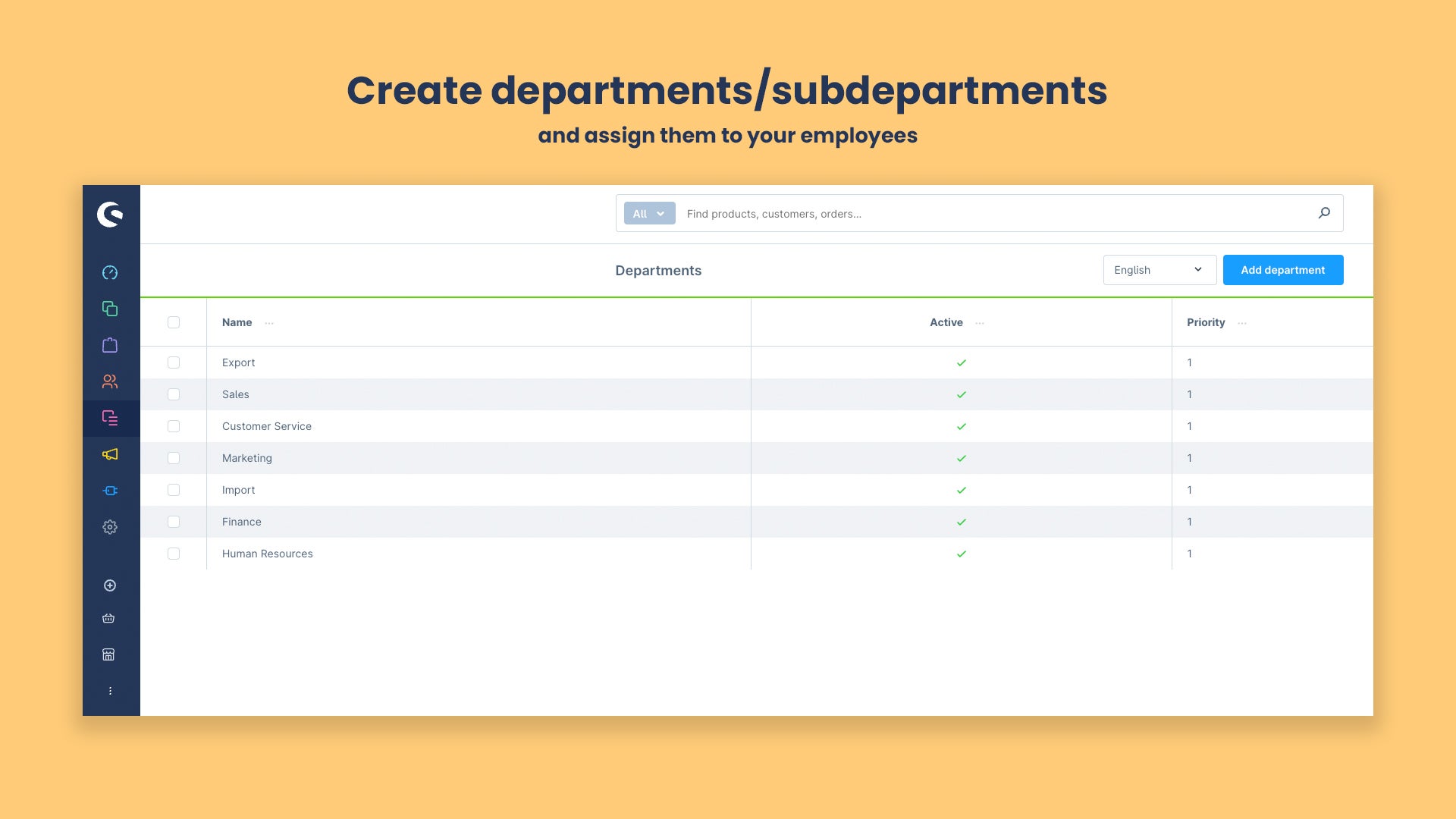
Task: Open the Import department entry
Action: (x=238, y=490)
